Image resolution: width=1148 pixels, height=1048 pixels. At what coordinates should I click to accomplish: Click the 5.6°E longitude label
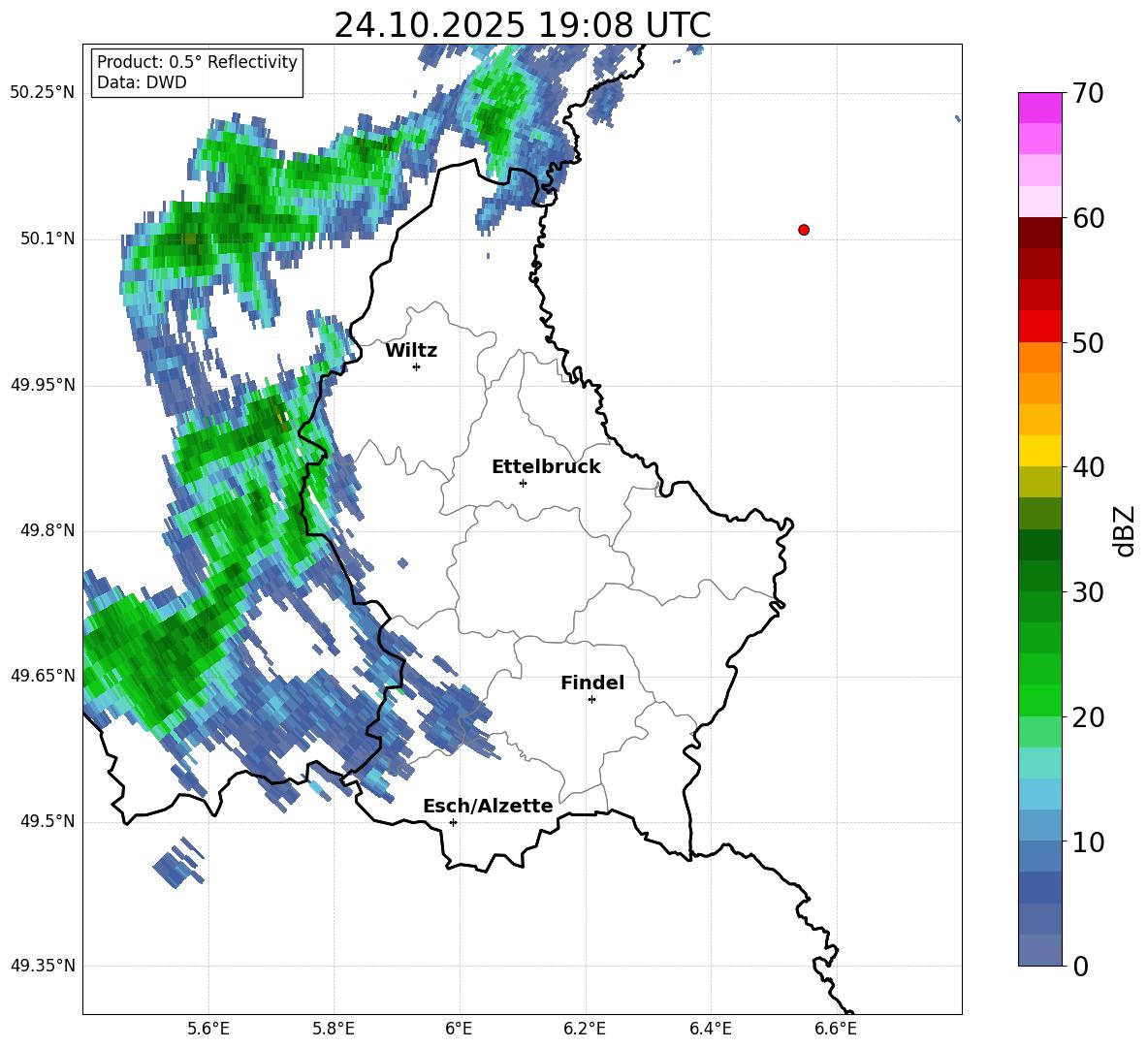tap(208, 1029)
